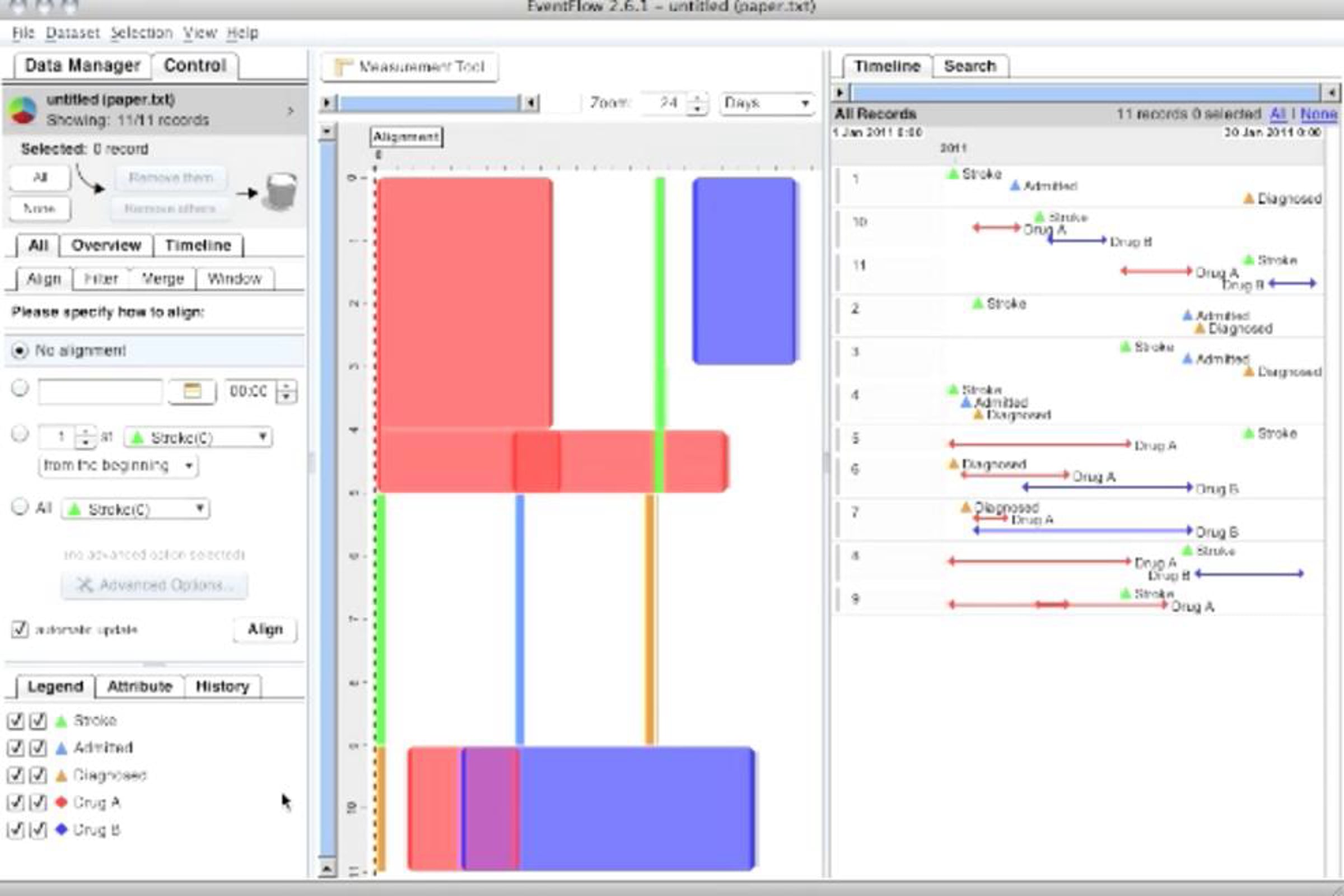The width and height of the screenshot is (1344, 896).
Task: Select the All Stroke(C) alignment radio
Action: [20, 507]
